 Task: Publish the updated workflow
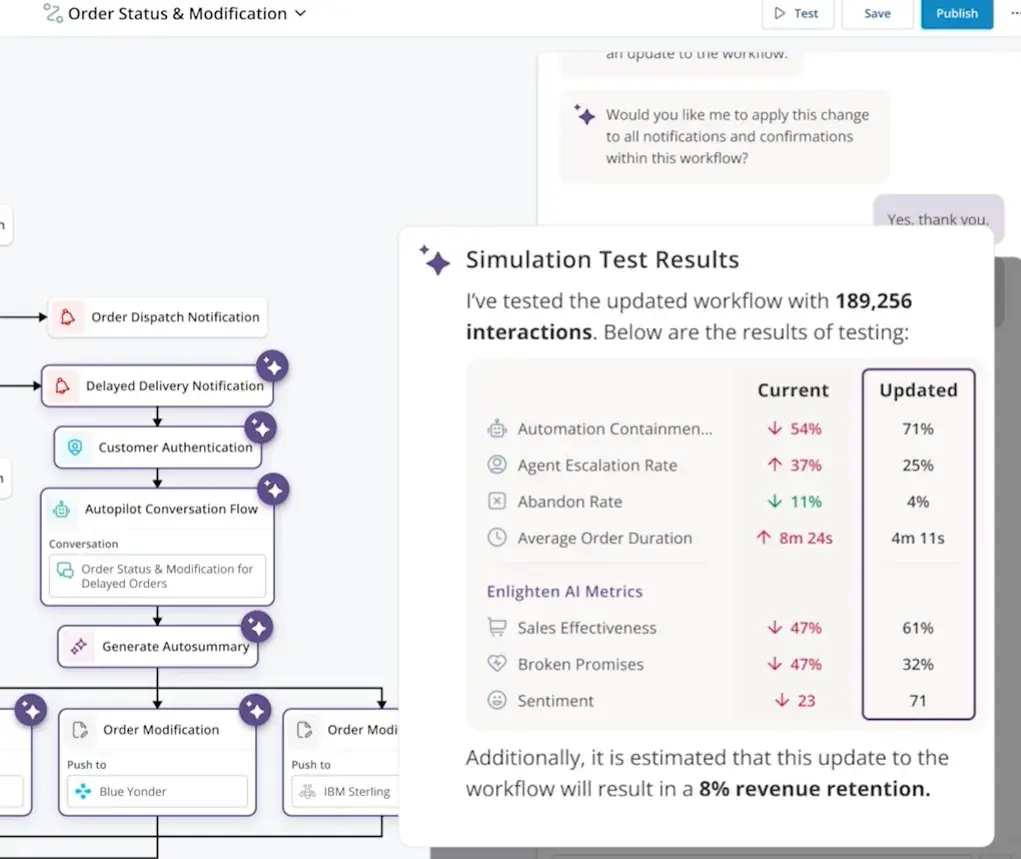pos(955,14)
